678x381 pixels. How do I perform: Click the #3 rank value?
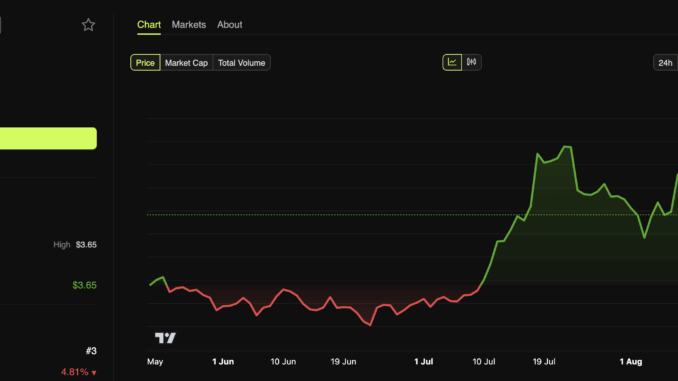click(x=91, y=351)
